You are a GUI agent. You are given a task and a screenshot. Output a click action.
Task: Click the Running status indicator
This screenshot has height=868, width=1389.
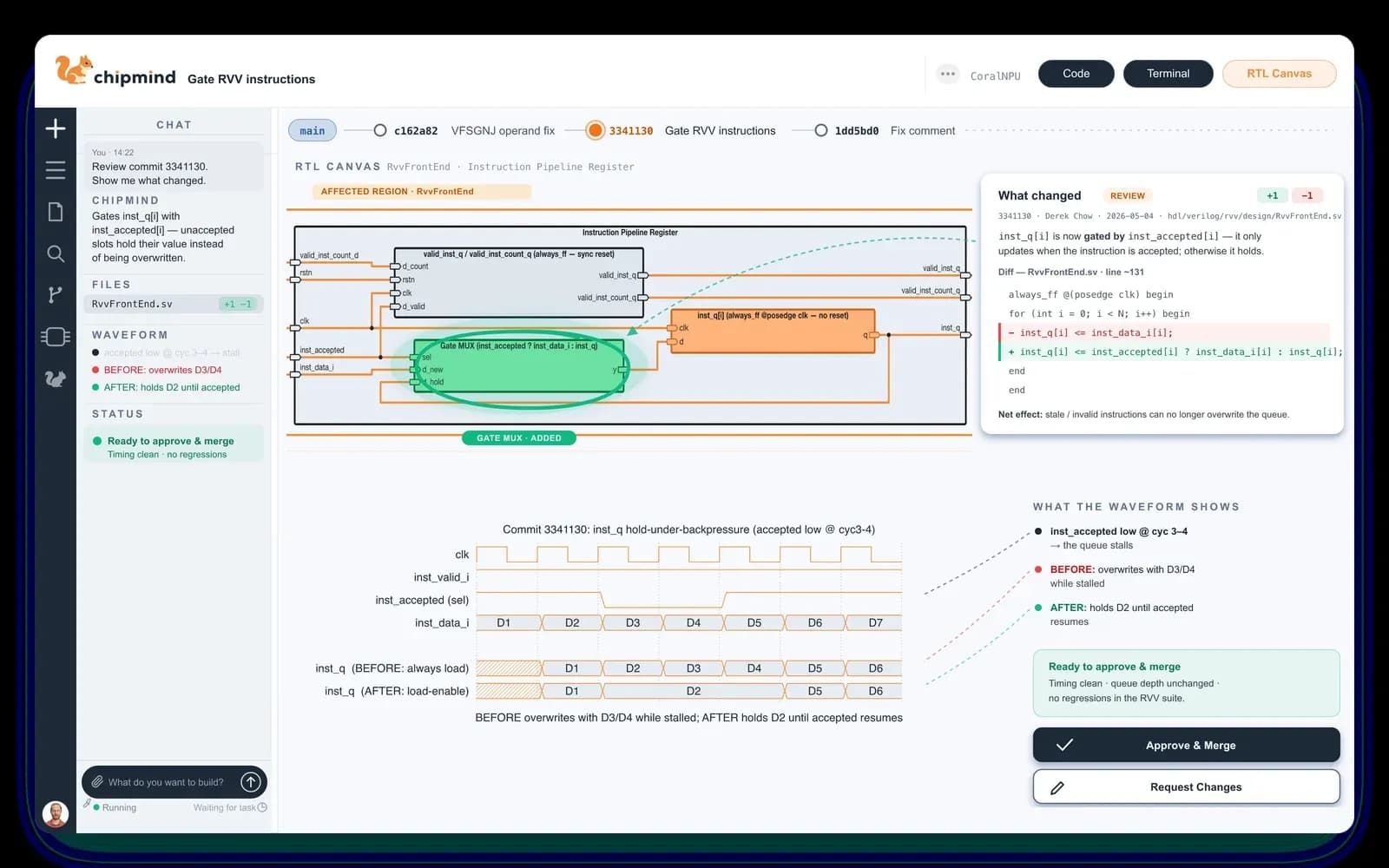tap(115, 807)
